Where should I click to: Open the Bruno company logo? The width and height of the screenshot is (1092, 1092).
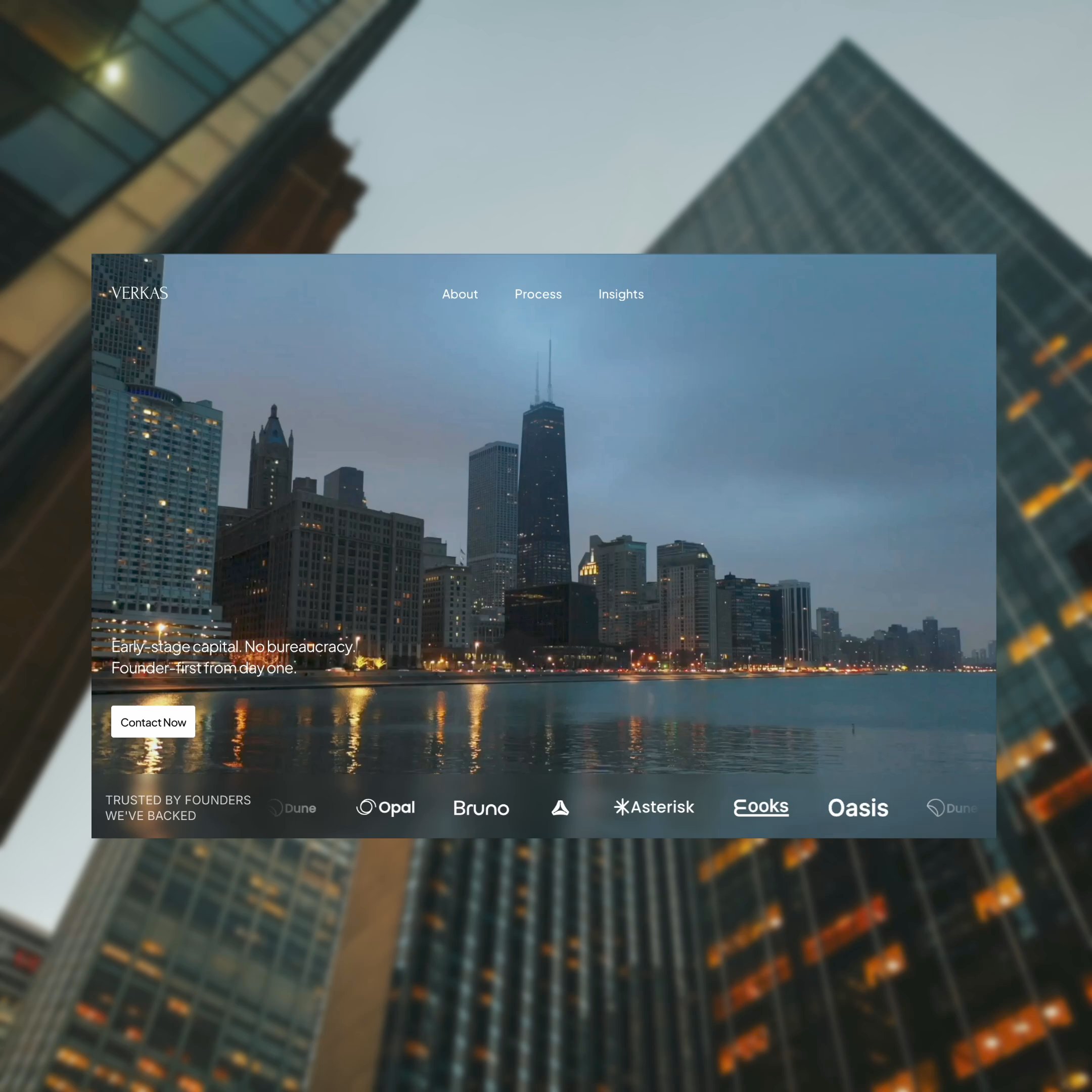[481, 808]
